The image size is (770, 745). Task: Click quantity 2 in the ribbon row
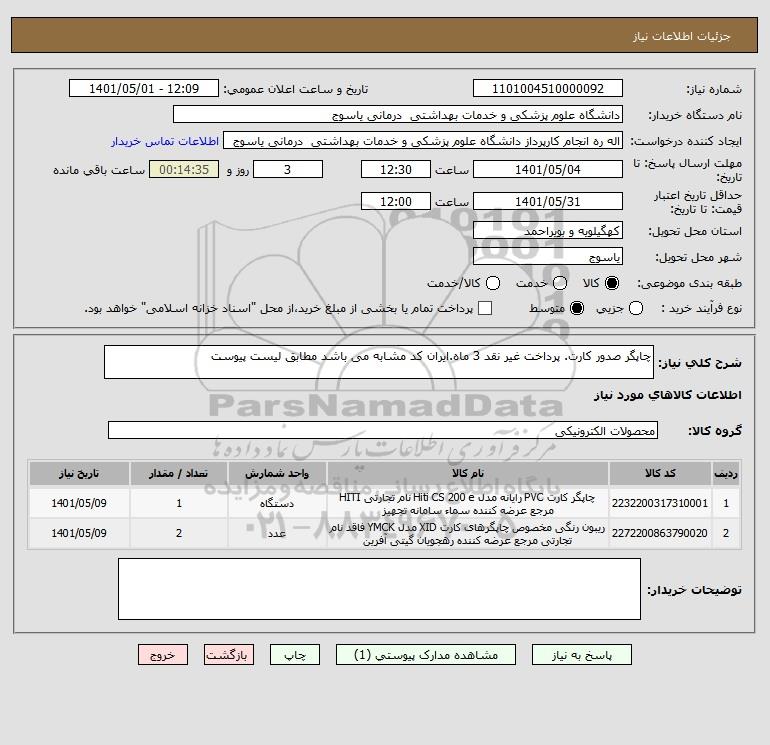tap(179, 533)
